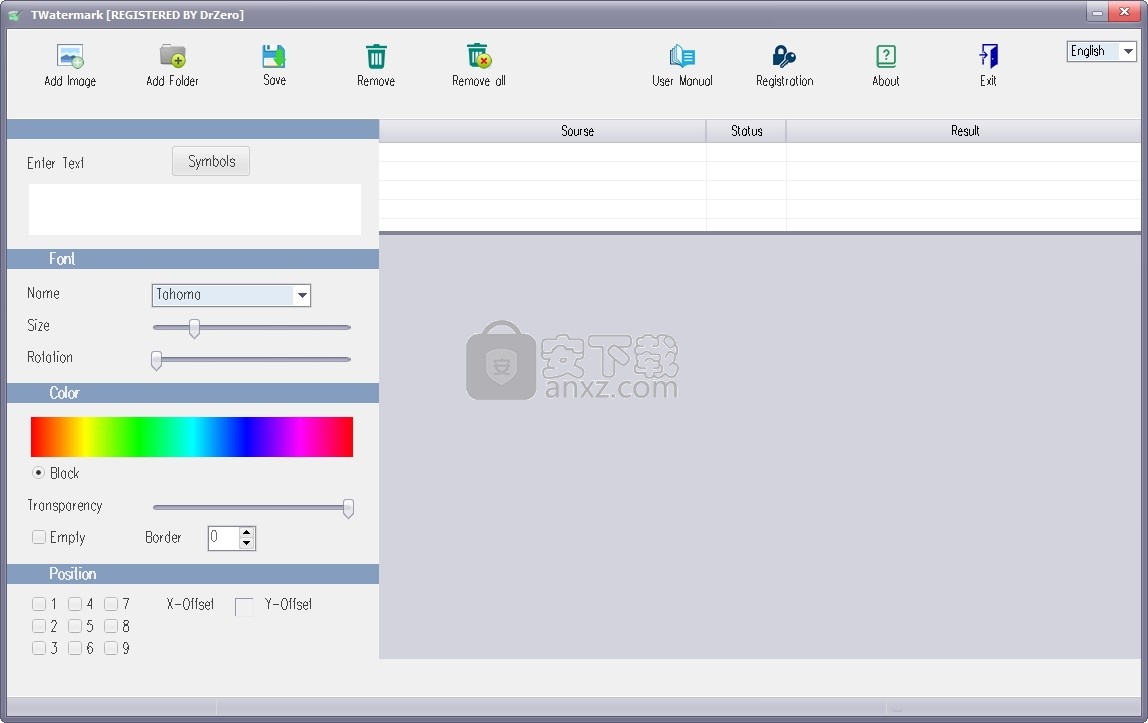Open the About help icon
The width and height of the screenshot is (1148, 723).
886,56
